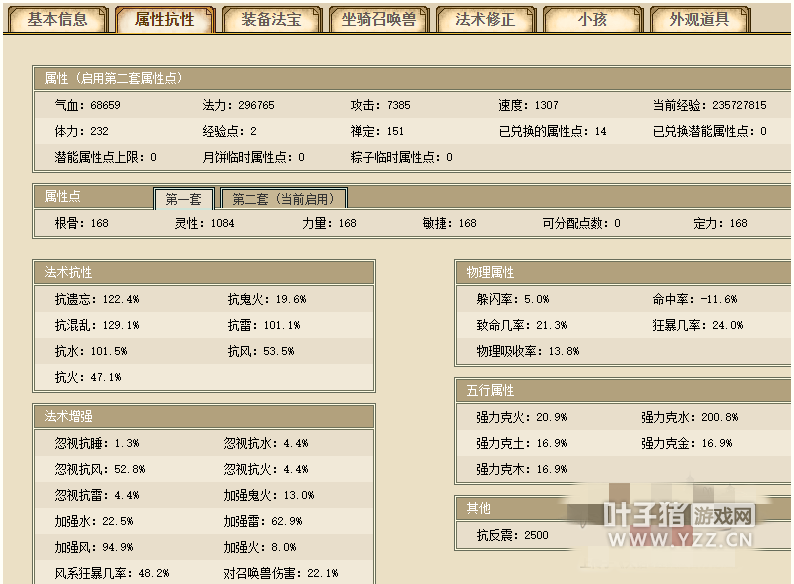Open the 装备法宝 tab
Screen dimensions: 794x584
click(x=271, y=19)
